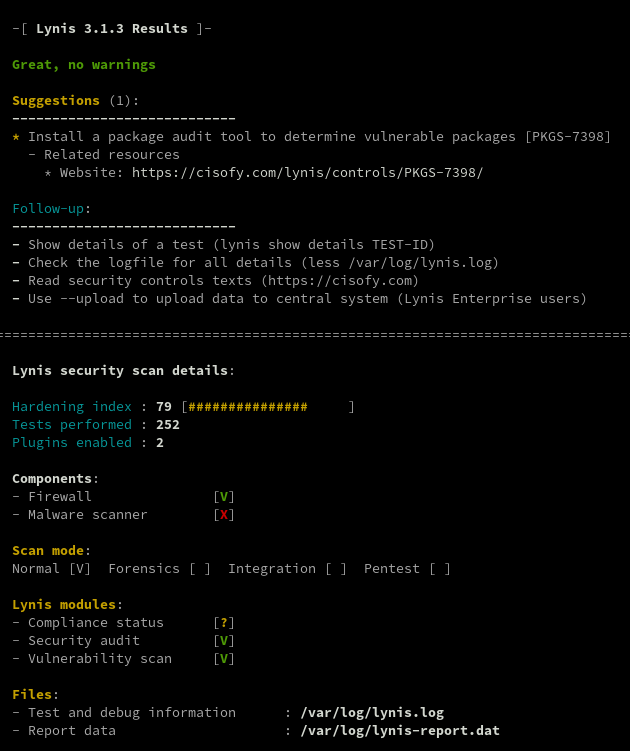The width and height of the screenshot is (630, 751).
Task: Click the PKGS-7398 test ID tag
Action: point(568,137)
